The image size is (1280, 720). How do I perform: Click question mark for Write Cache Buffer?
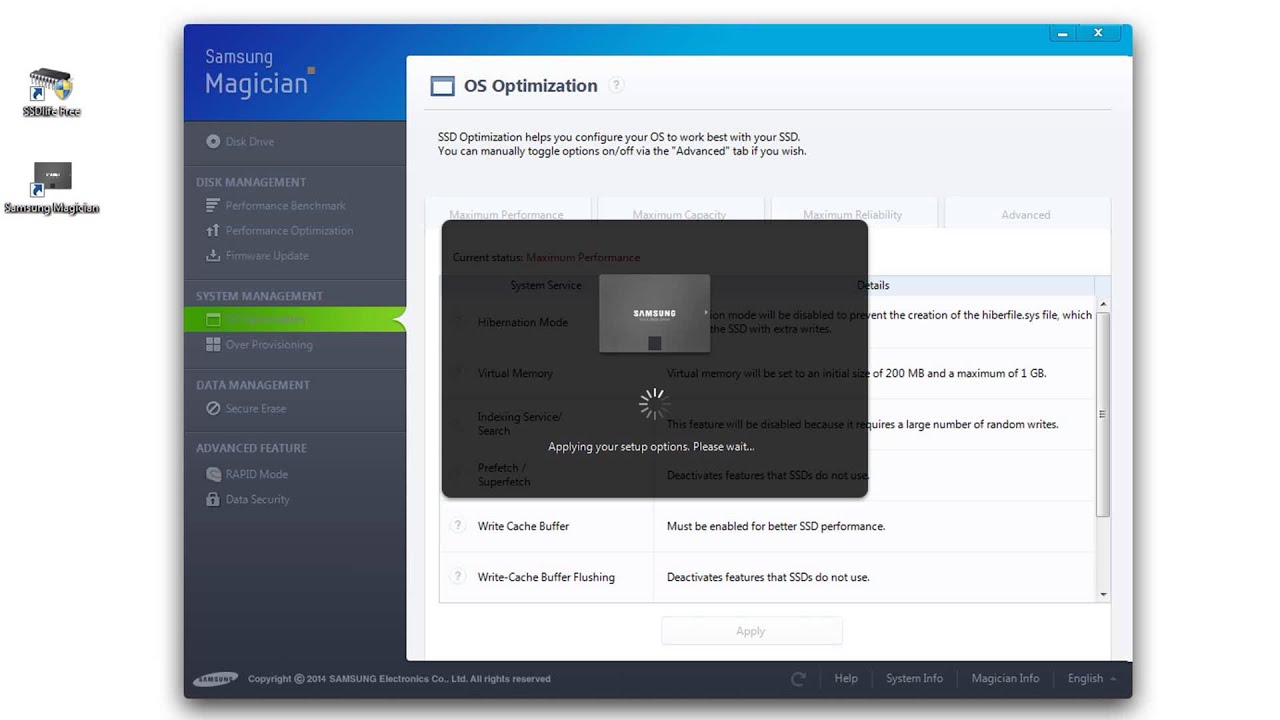(x=458, y=525)
